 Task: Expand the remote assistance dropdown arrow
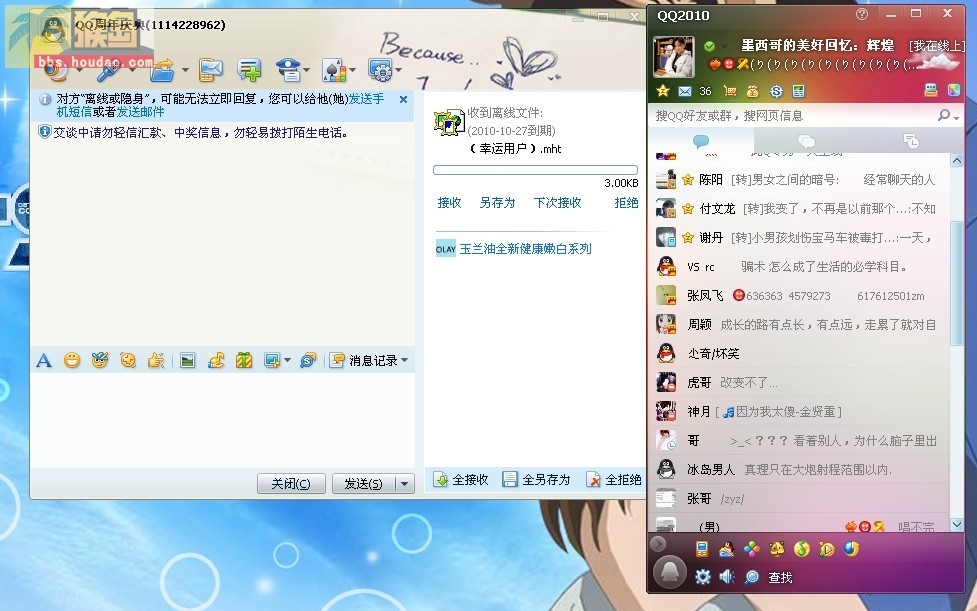click(x=307, y=70)
